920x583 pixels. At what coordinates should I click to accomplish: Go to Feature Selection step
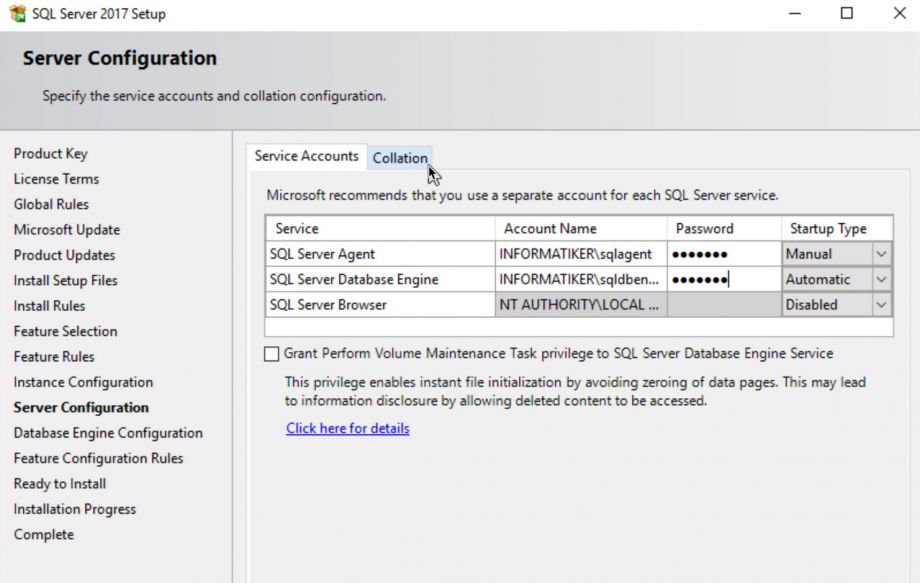(64, 331)
